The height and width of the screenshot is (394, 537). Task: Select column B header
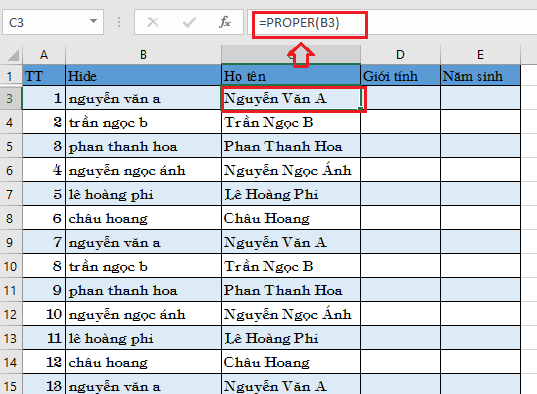(x=143, y=55)
